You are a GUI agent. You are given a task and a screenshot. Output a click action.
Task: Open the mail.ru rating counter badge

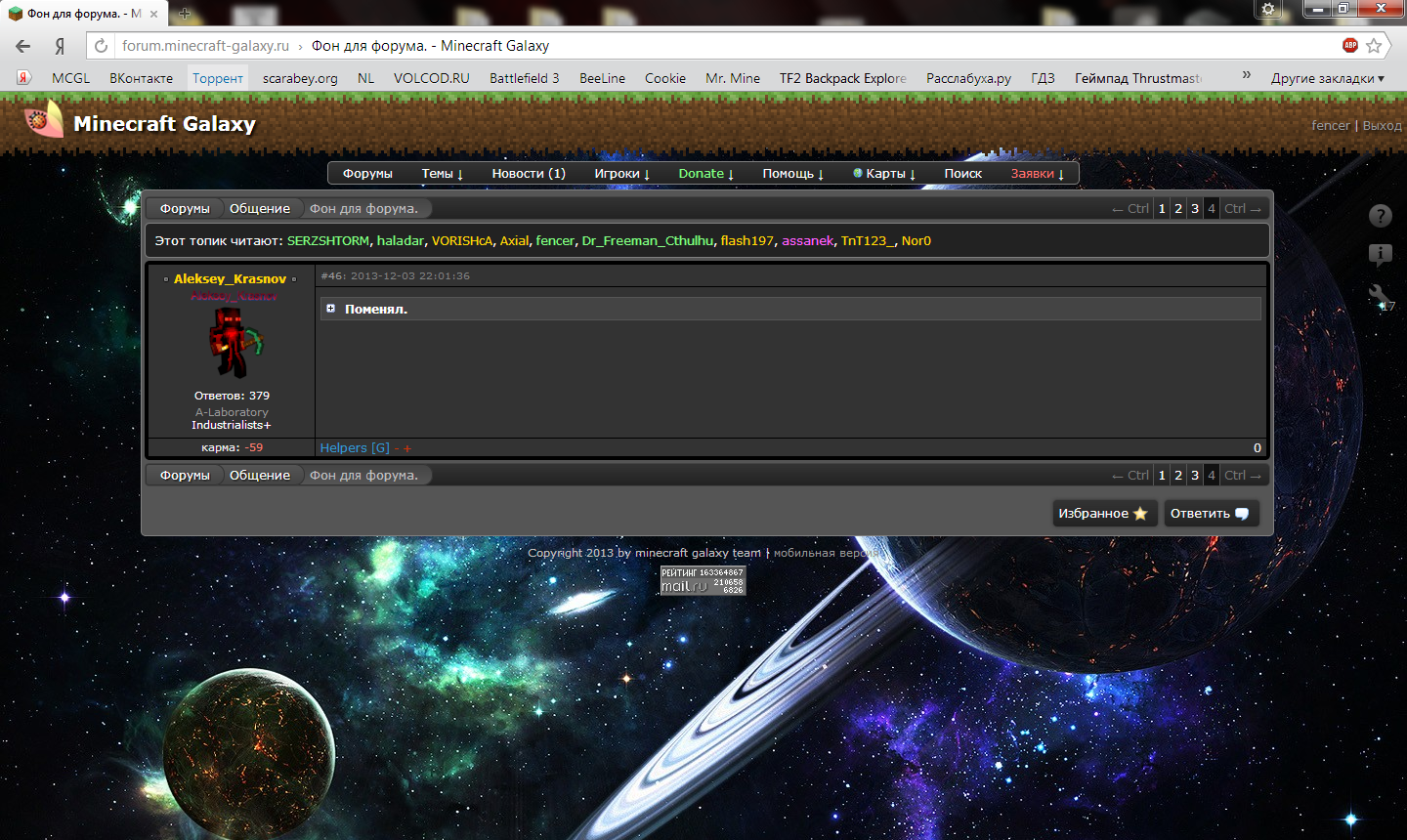coord(703,580)
